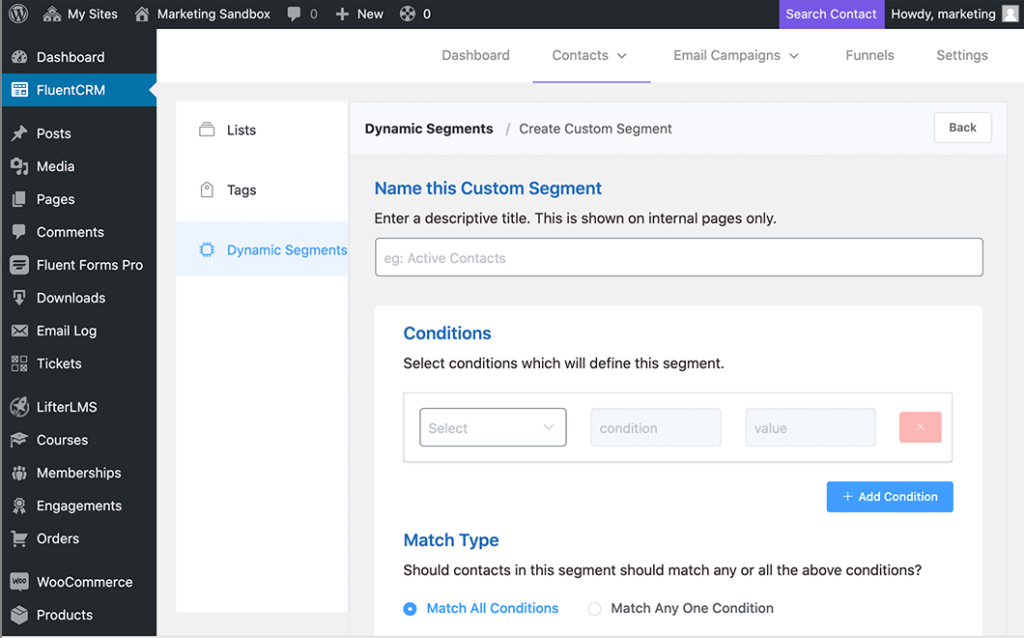Viewport: 1024px width, 638px height.
Task: Click the WooCommerce woo icon
Action: click(20, 581)
